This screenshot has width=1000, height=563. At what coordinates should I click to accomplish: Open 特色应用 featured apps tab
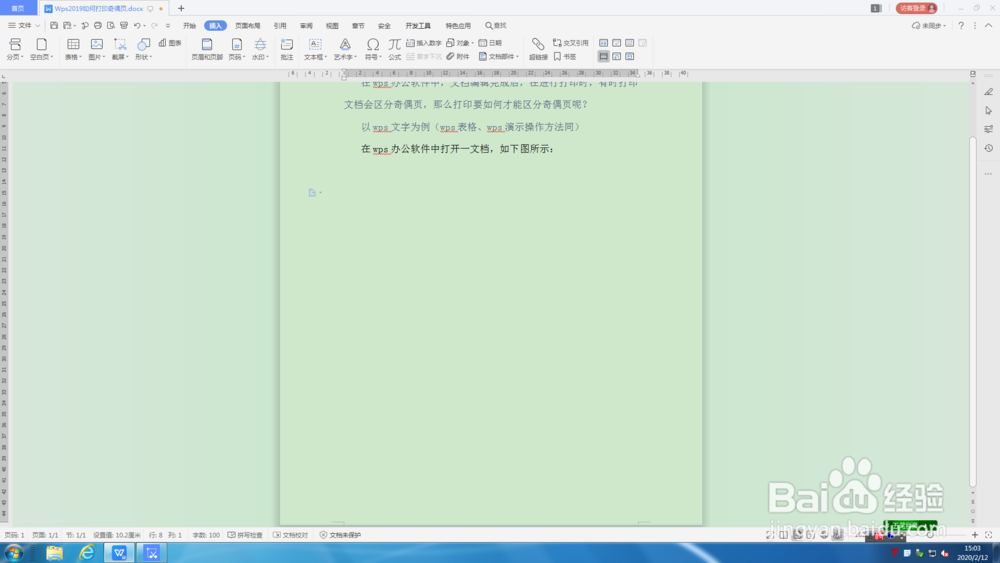tap(458, 26)
